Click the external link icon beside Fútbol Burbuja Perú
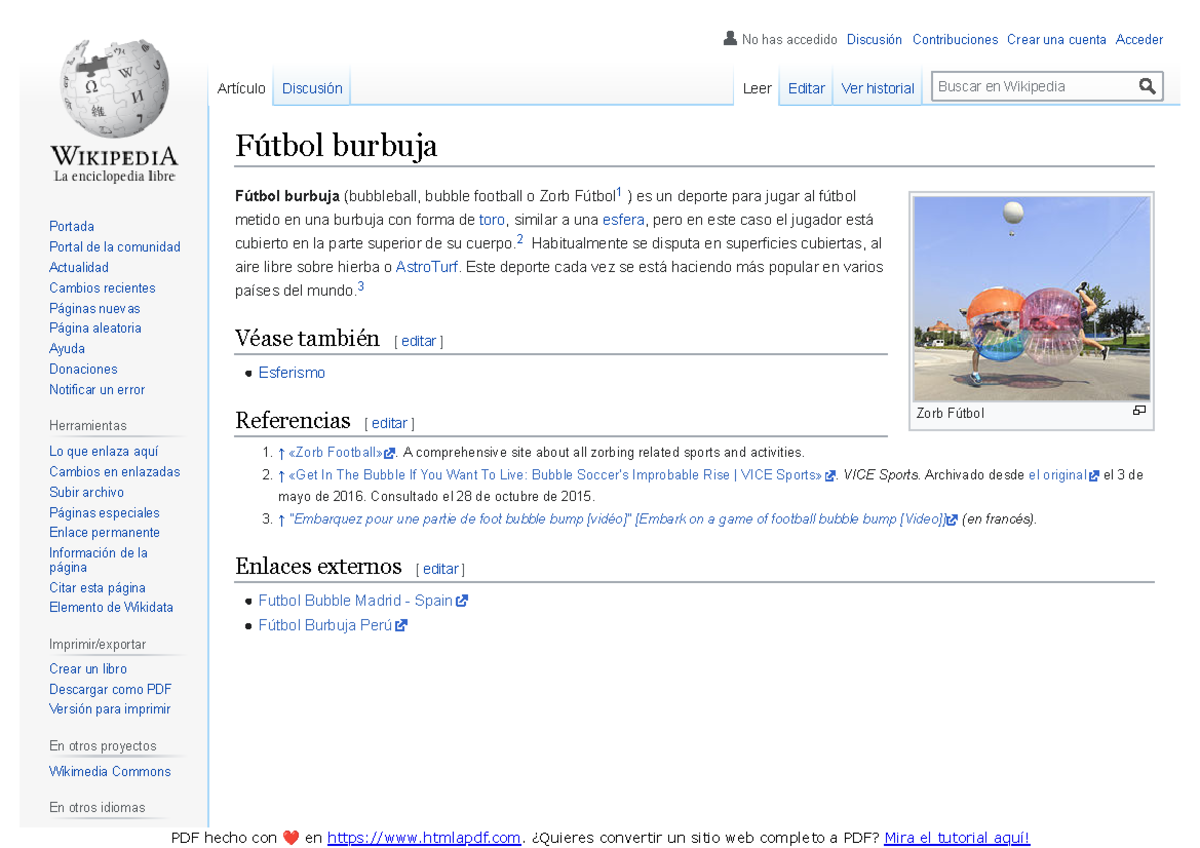Screen dimensions: 1200x848 (x=401, y=624)
